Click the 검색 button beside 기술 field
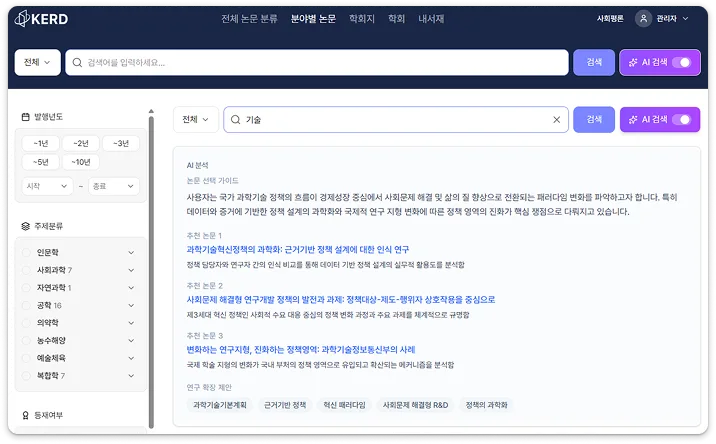 tap(594, 120)
